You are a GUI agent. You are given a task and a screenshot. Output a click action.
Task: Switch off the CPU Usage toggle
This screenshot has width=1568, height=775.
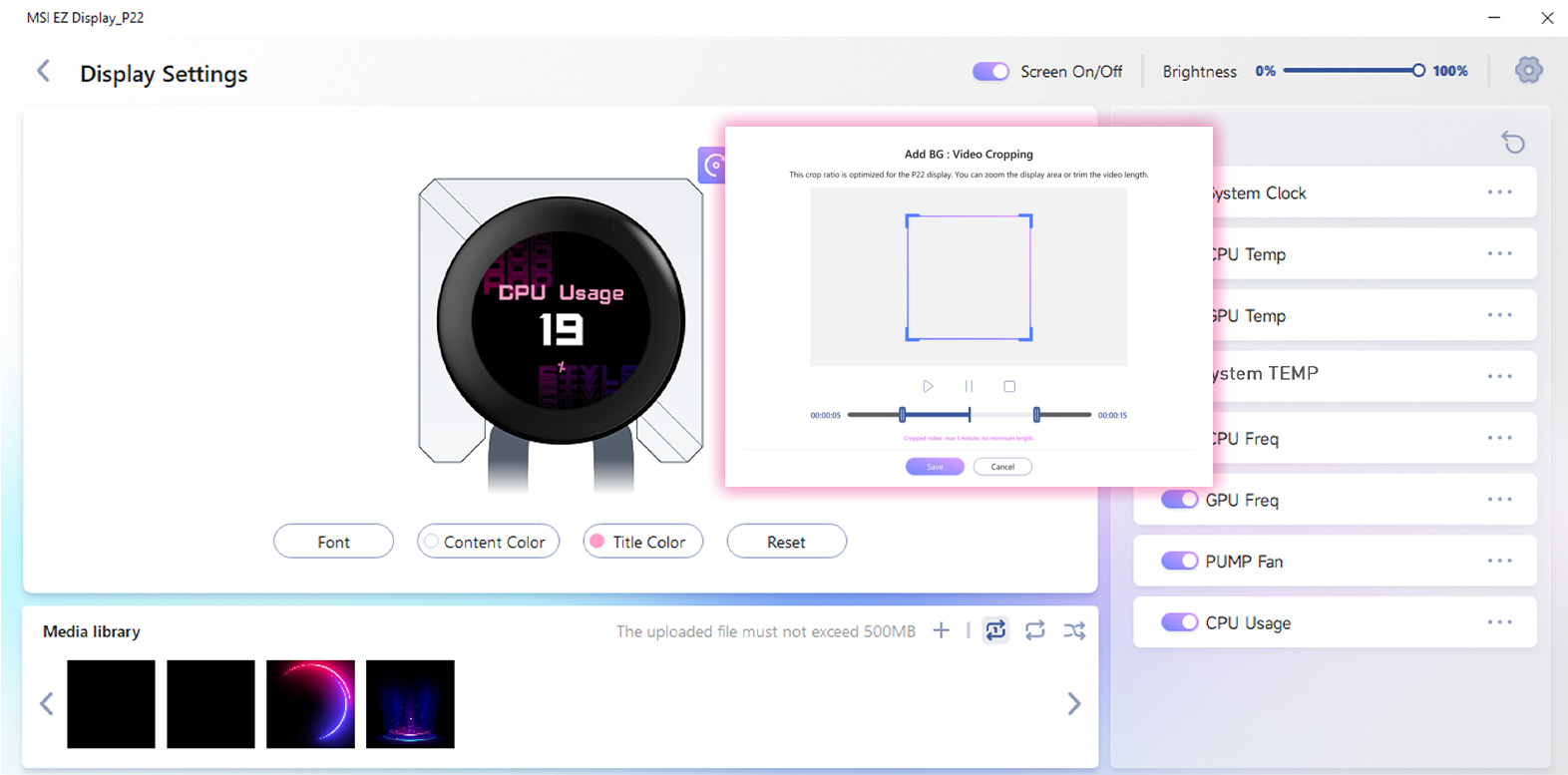[1180, 622]
